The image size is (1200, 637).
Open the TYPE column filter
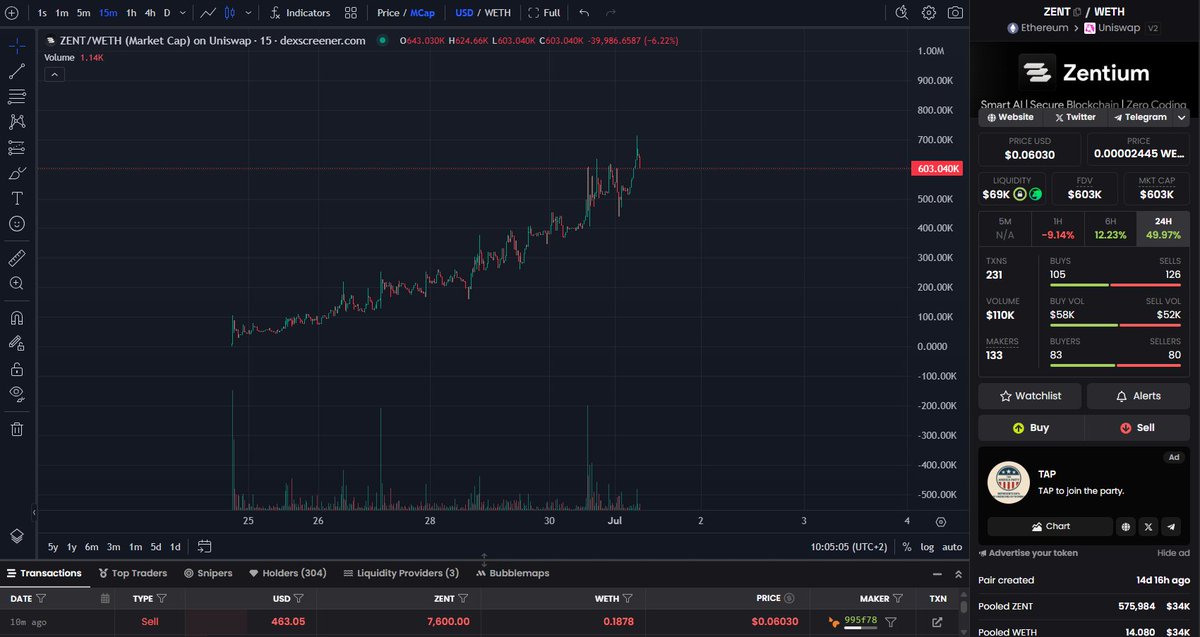[161, 599]
